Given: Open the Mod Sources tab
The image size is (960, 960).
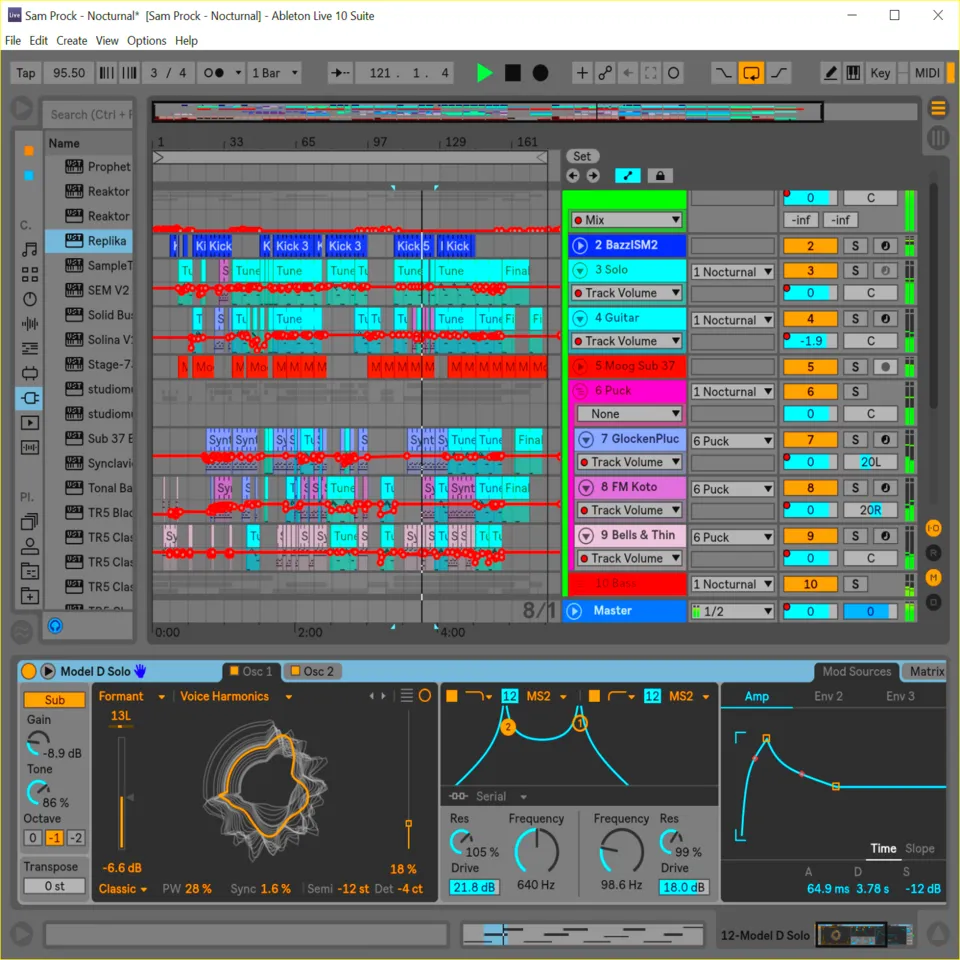Looking at the screenshot, I should [x=856, y=672].
